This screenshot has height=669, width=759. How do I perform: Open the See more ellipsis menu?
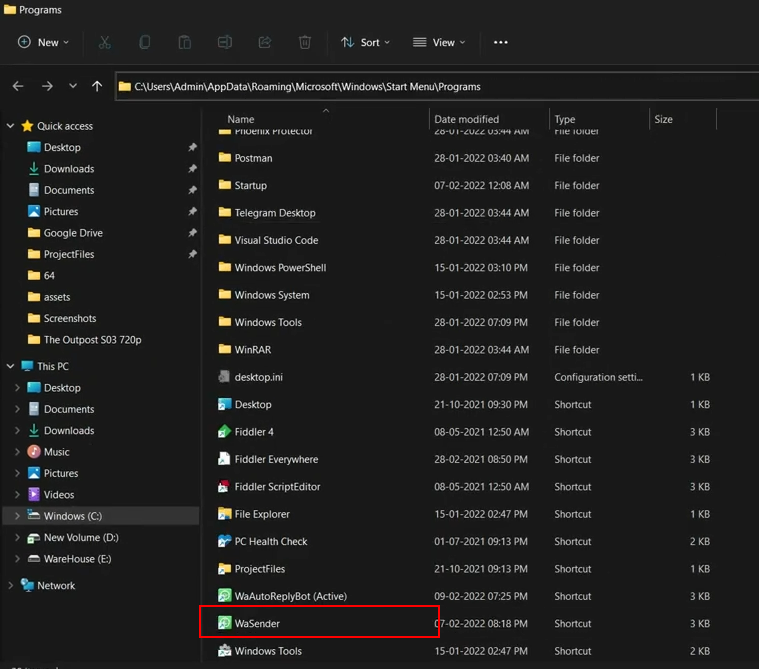coord(501,42)
